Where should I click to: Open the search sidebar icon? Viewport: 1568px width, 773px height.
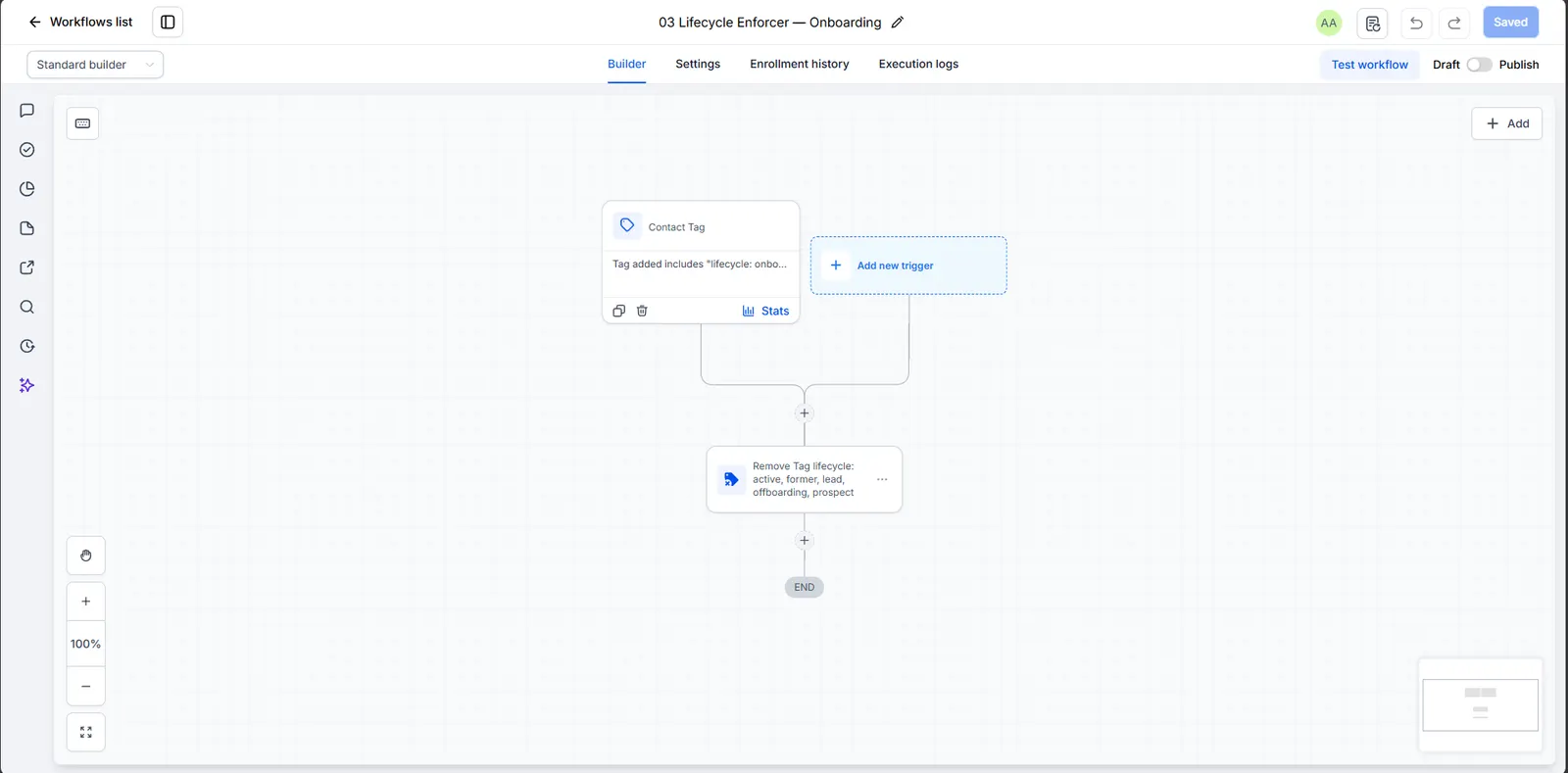coord(27,307)
